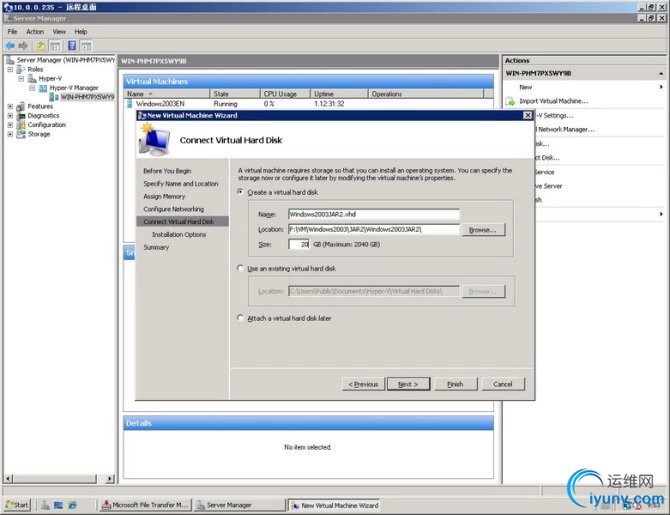
Task: Click the Start button on taskbar
Action: pyautogui.click(x=18, y=505)
